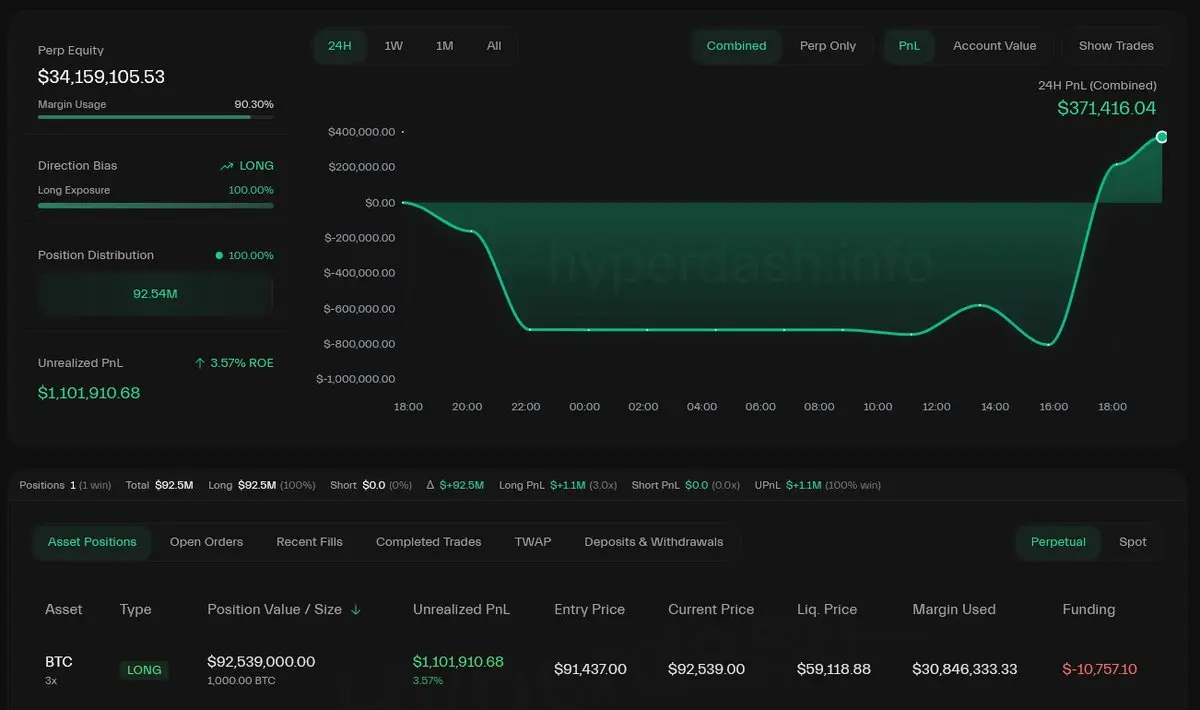The width and height of the screenshot is (1200, 710).
Task: Click the Margin Used column header
Action: coord(954,609)
